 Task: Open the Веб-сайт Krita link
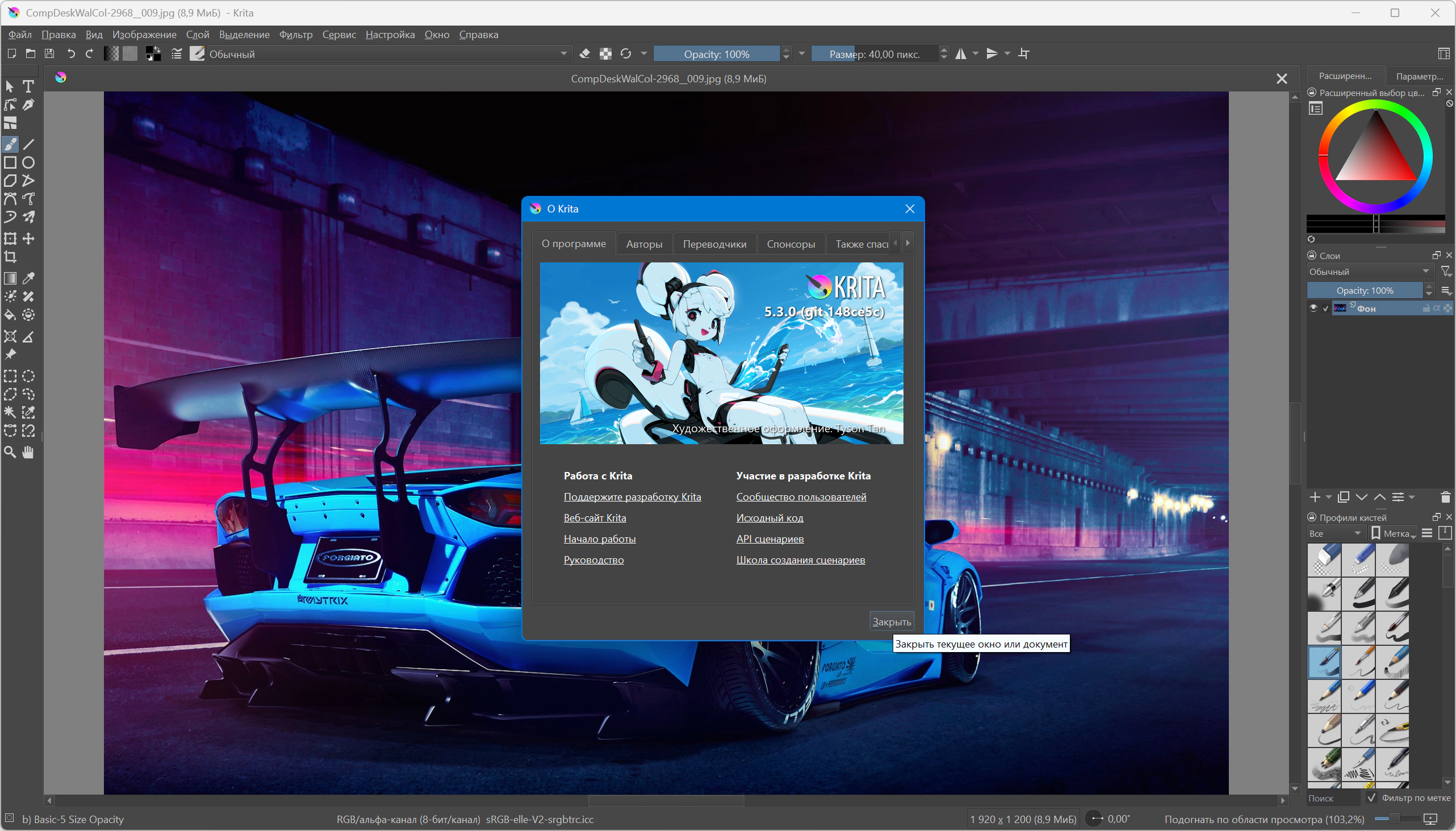point(595,517)
